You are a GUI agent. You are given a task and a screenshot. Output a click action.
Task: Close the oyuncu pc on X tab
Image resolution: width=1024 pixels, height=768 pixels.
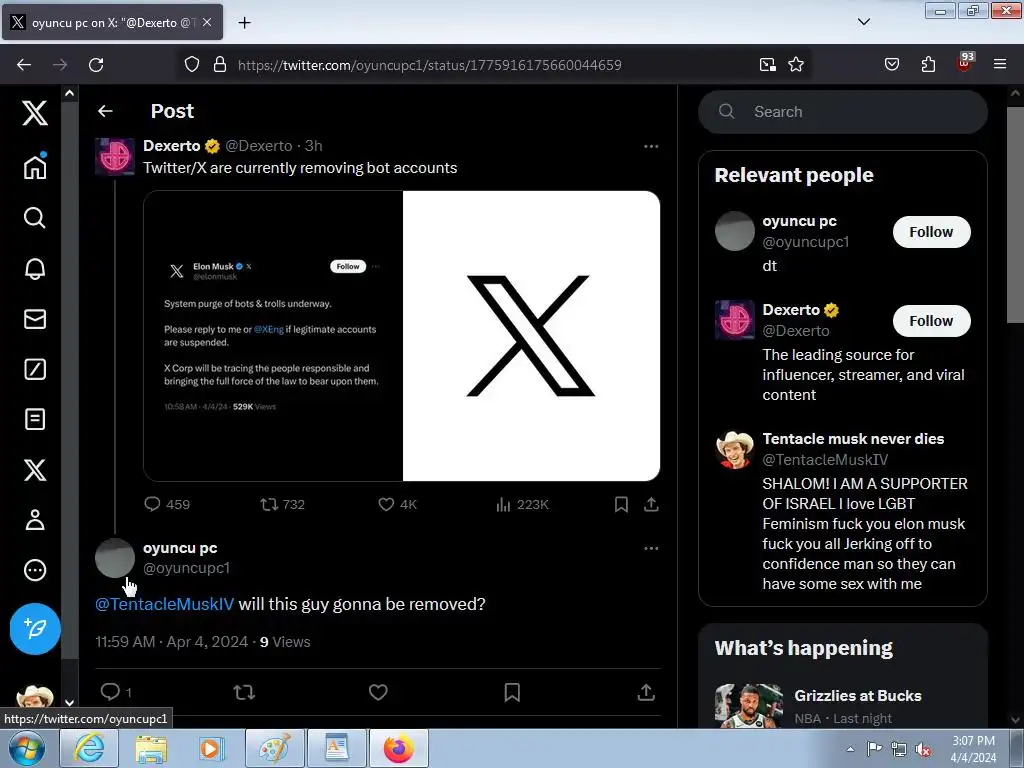pyautogui.click(x=206, y=22)
